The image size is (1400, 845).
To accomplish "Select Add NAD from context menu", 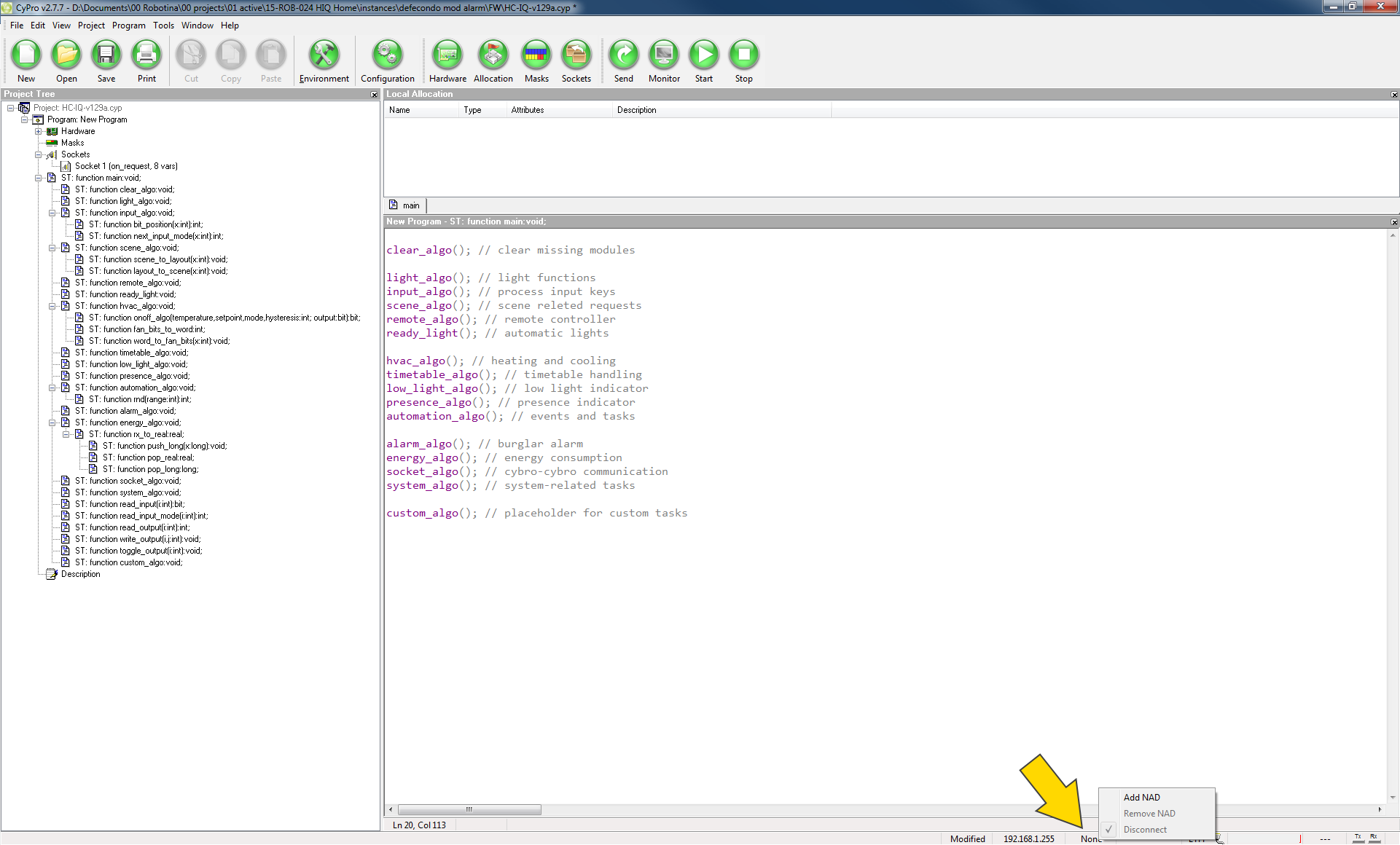I will pyautogui.click(x=1141, y=798).
